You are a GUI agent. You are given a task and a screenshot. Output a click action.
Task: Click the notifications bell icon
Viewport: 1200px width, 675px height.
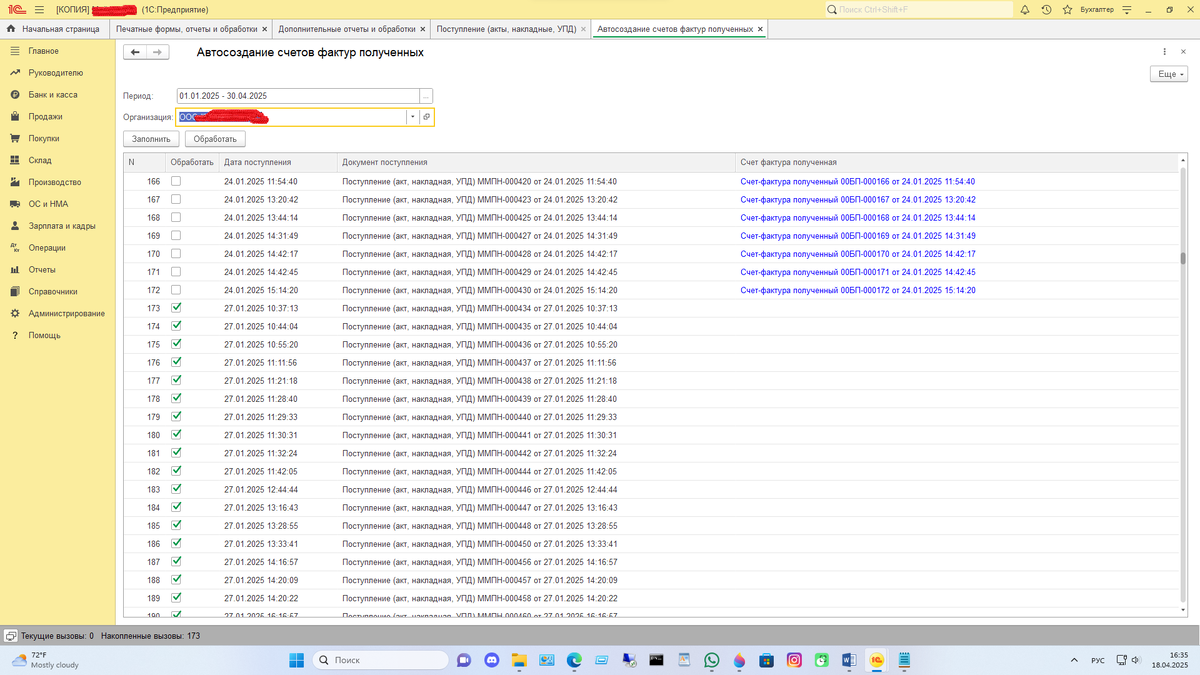[x=1025, y=9]
